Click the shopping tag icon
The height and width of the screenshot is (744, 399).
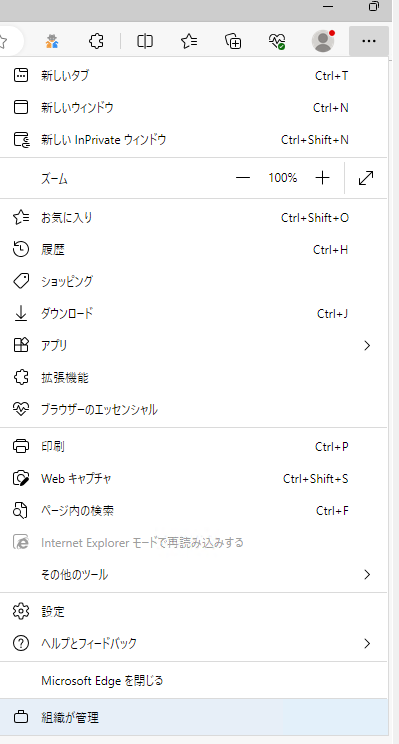click(x=21, y=281)
